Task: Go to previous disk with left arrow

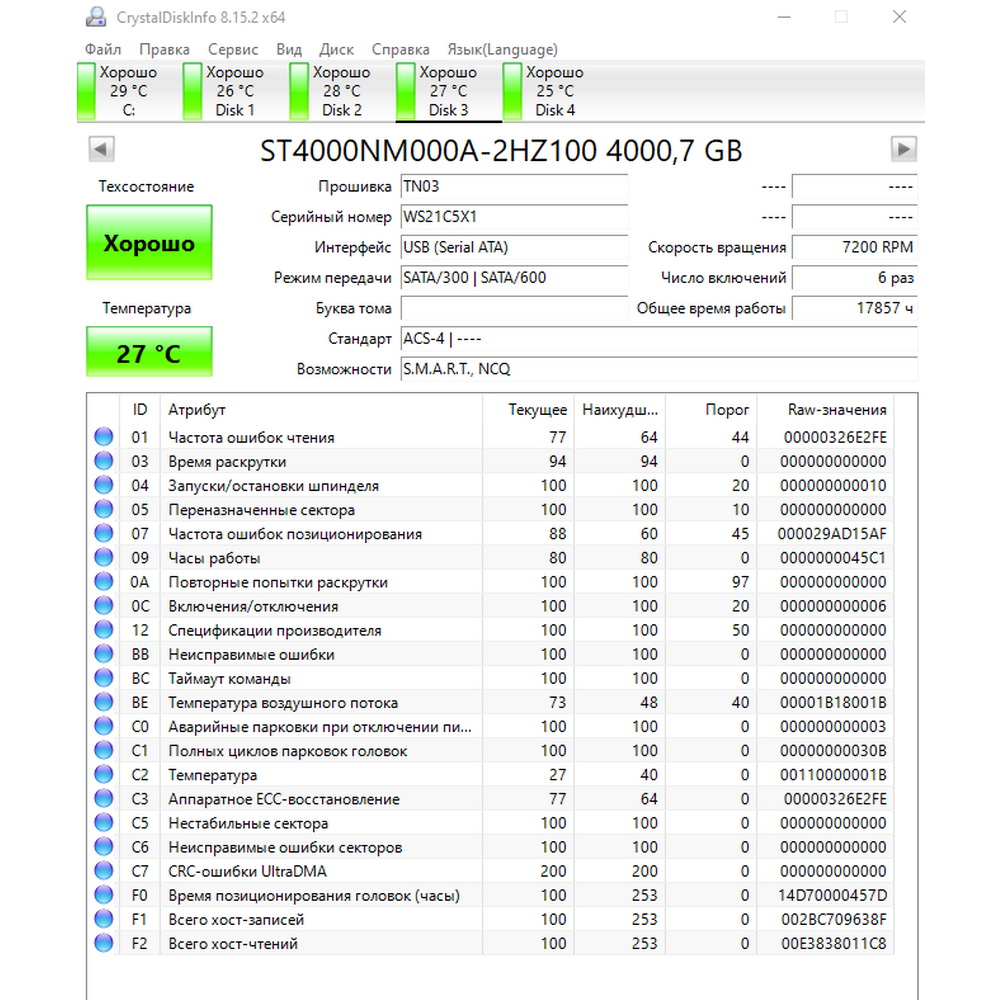Action: (101, 149)
